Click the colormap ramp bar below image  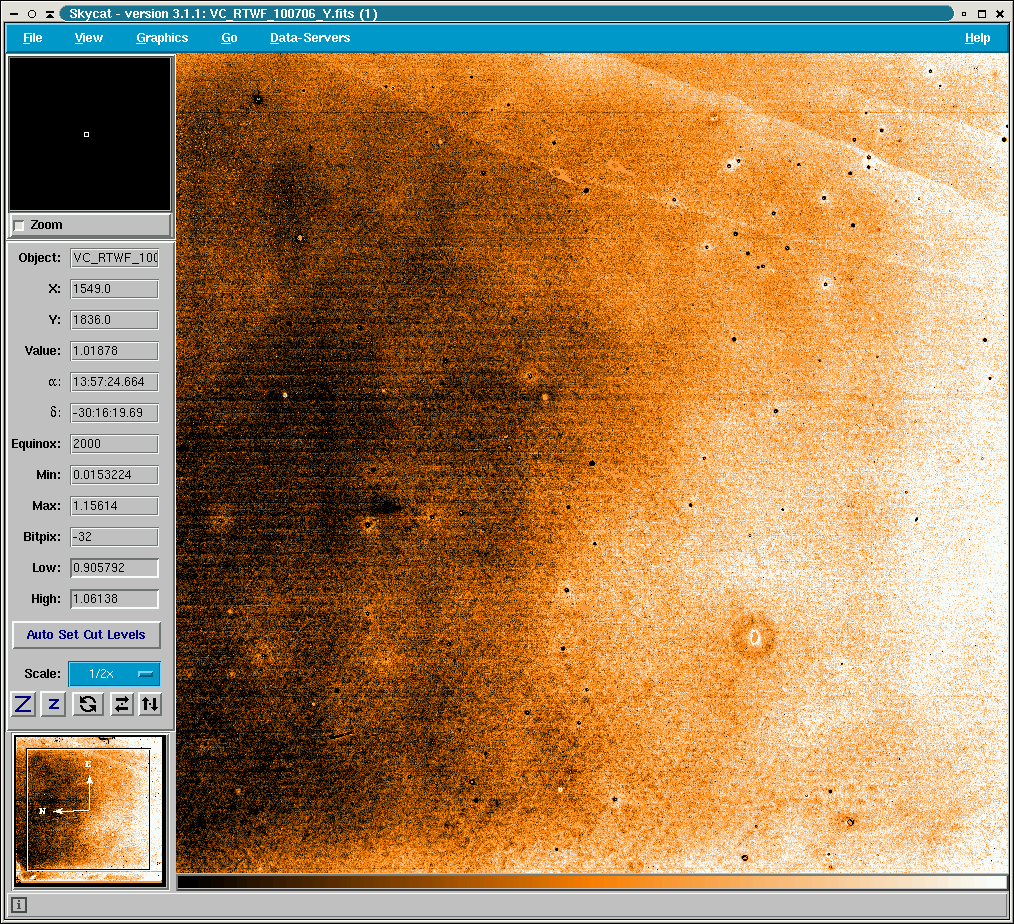[x=591, y=882]
